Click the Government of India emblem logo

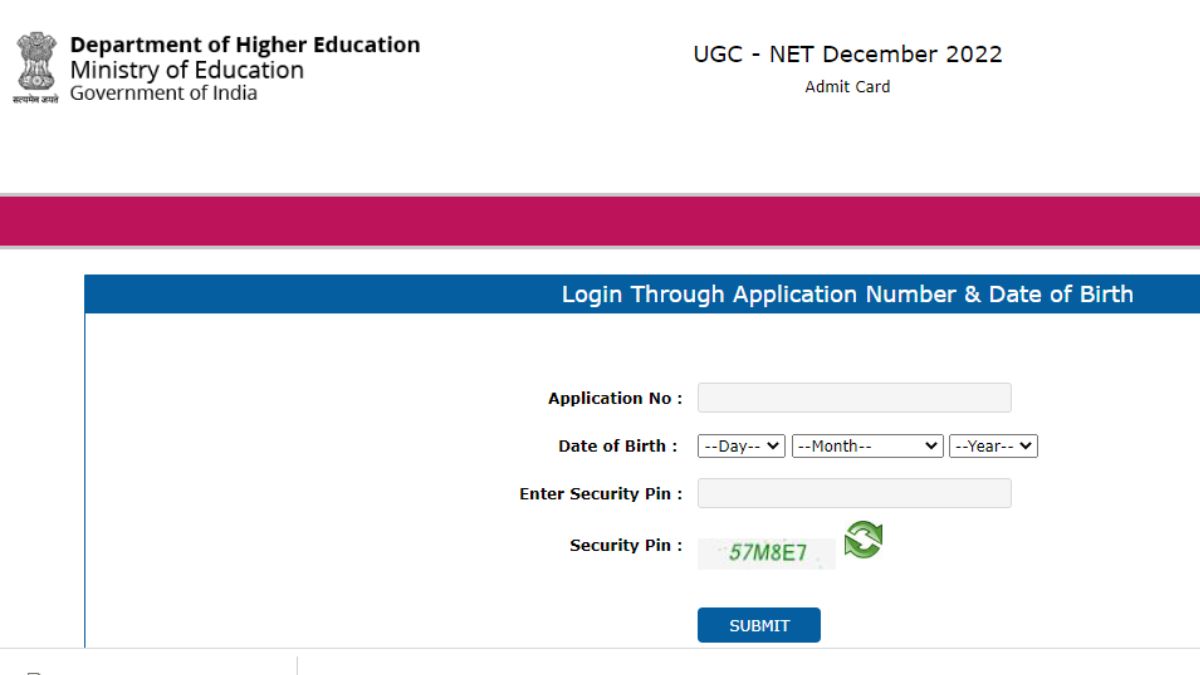(x=35, y=67)
